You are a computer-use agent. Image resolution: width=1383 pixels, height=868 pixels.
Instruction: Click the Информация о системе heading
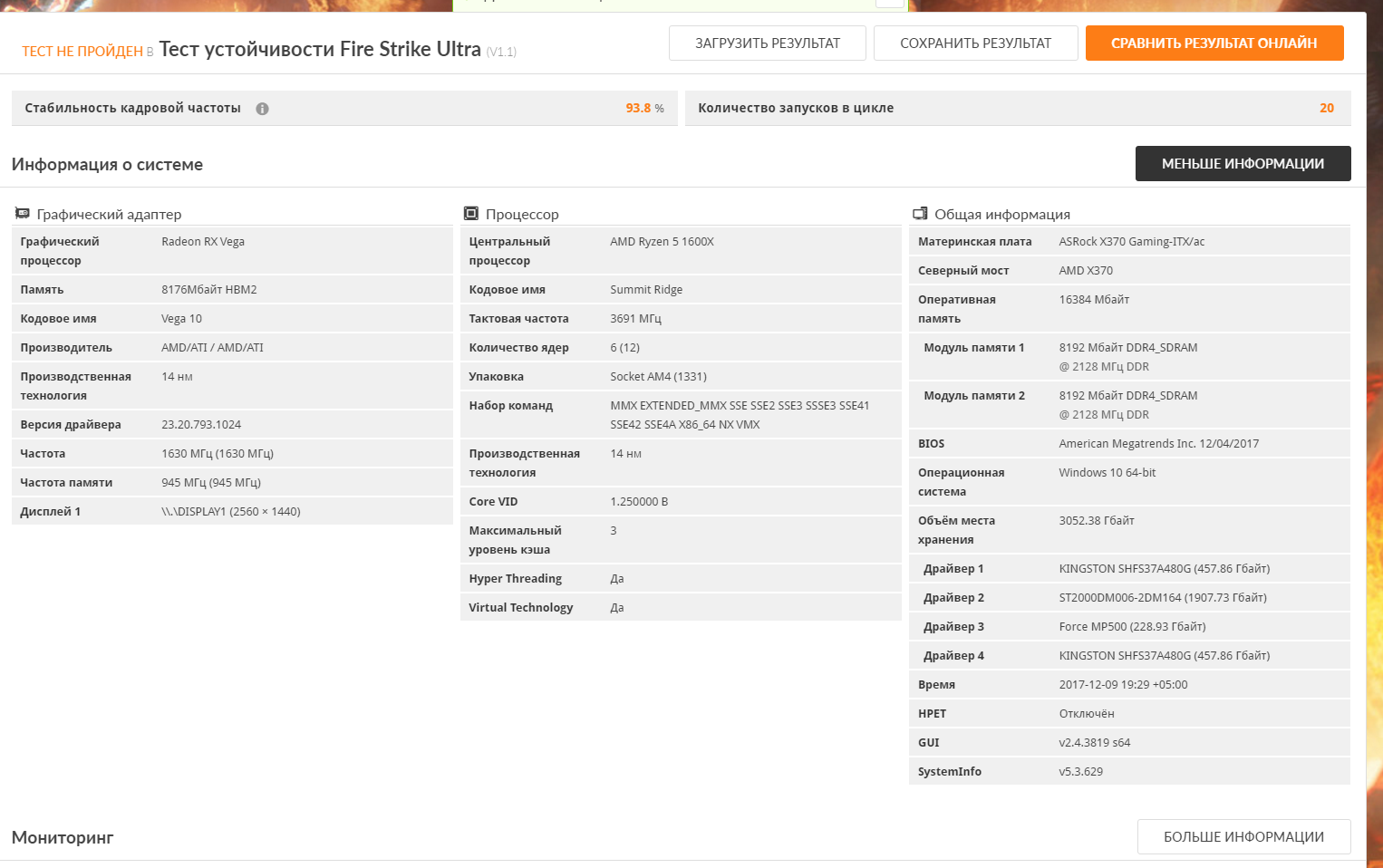click(107, 165)
